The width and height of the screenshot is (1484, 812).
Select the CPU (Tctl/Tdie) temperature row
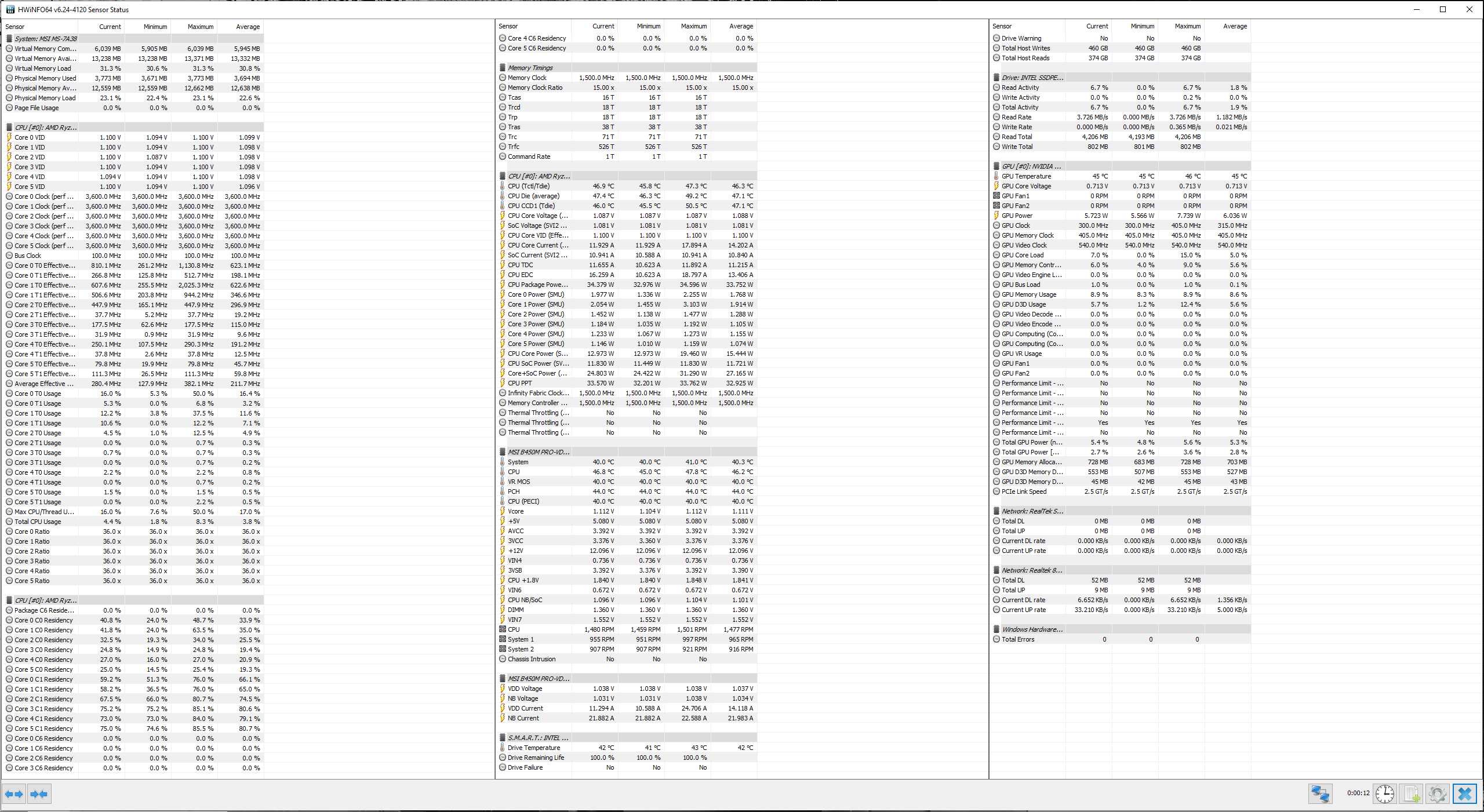click(529, 186)
